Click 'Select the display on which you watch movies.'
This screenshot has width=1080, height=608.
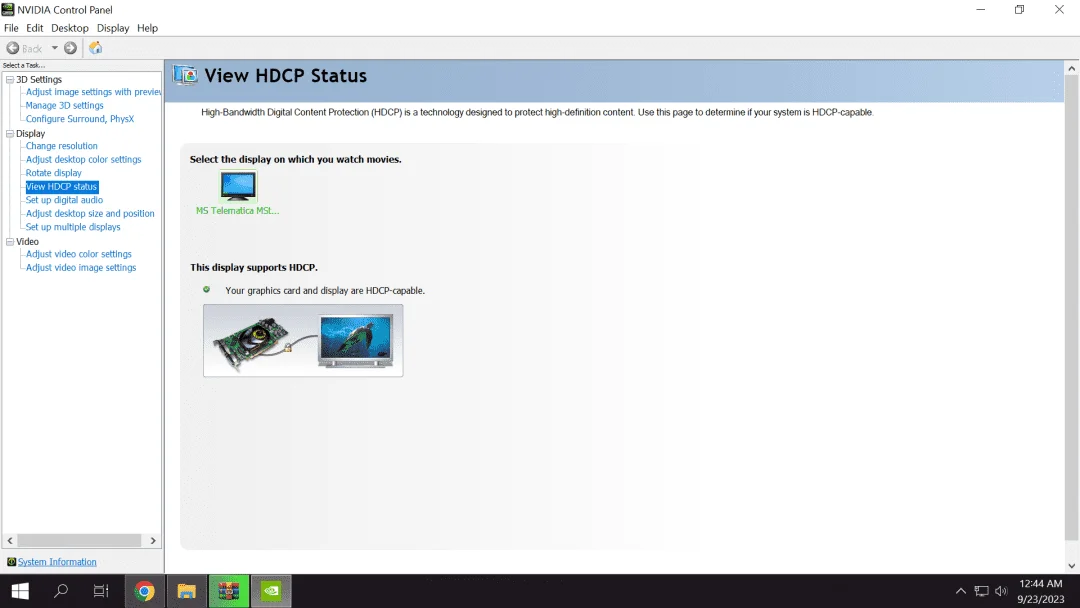point(295,159)
